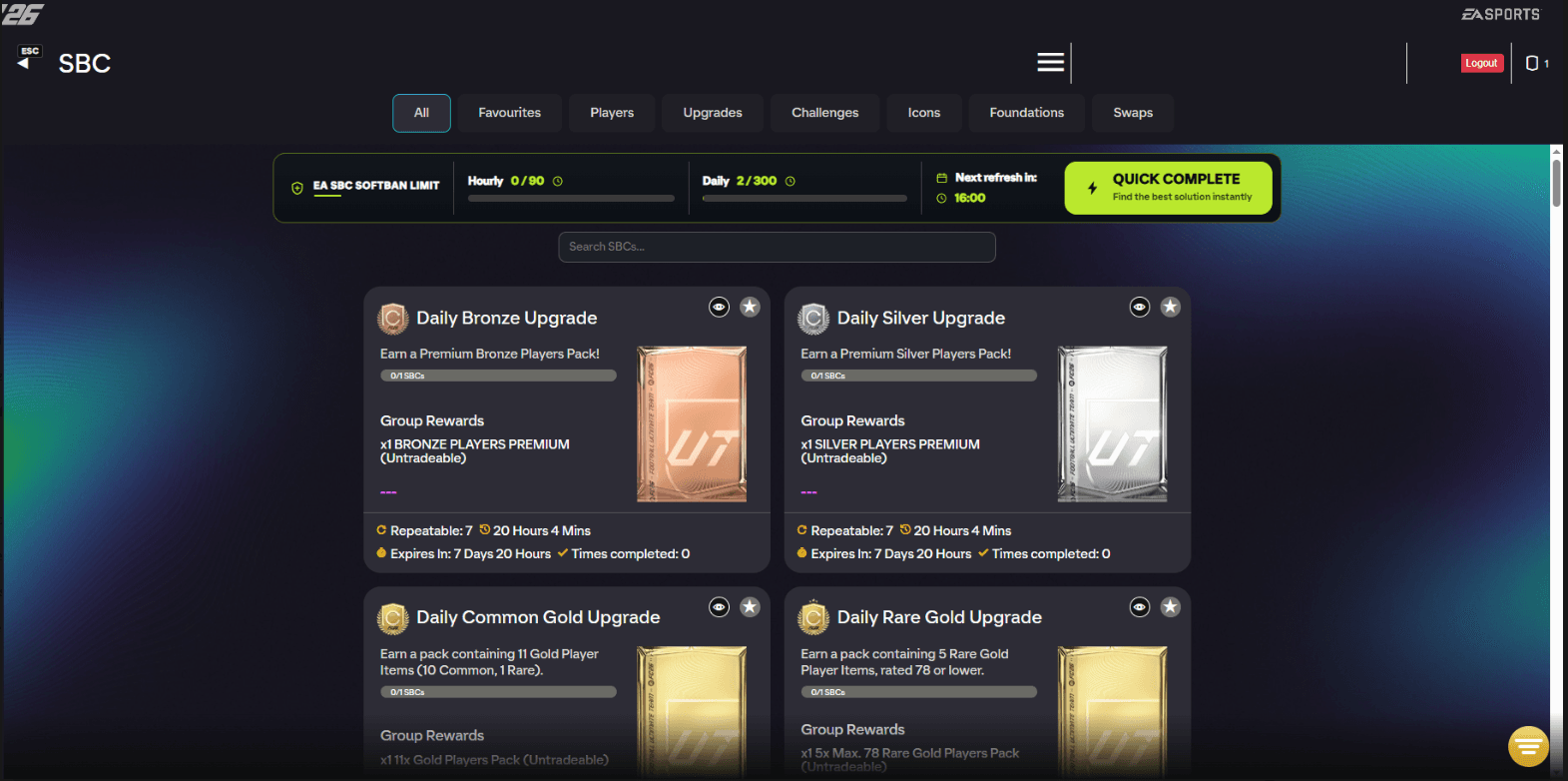The height and width of the screenshot is (781, 1568).
Task: Click the Silver Upgrade 20 Hours timer icon
Action: click(905, 529)
